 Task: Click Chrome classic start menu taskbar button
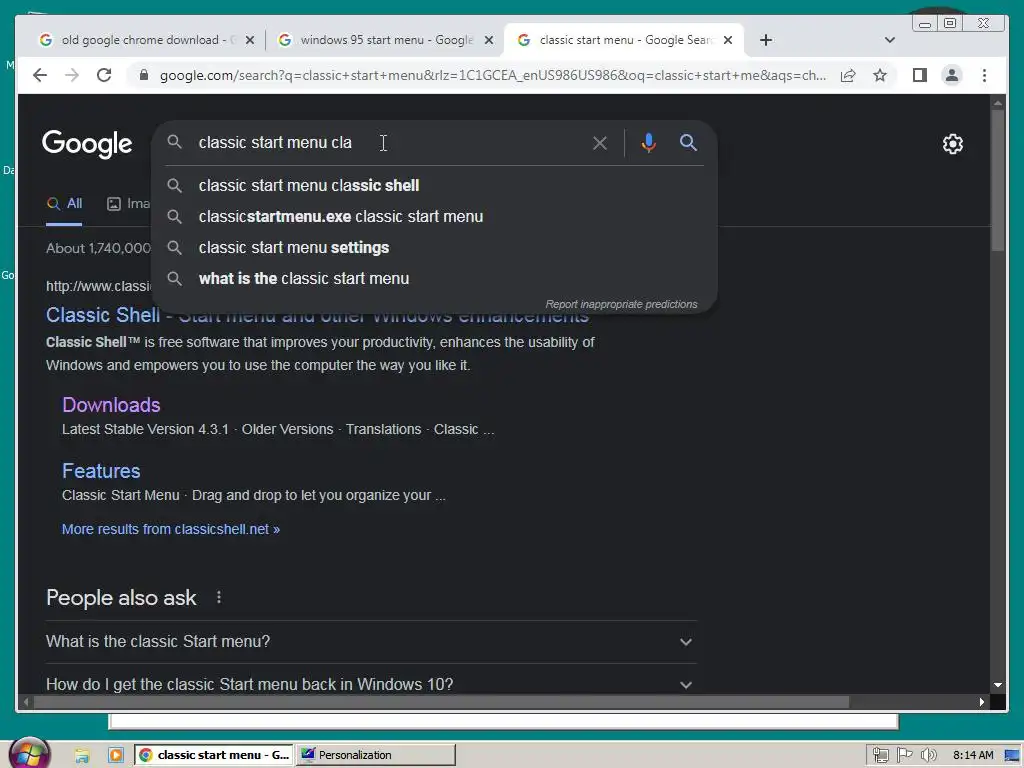click(214, 755)
